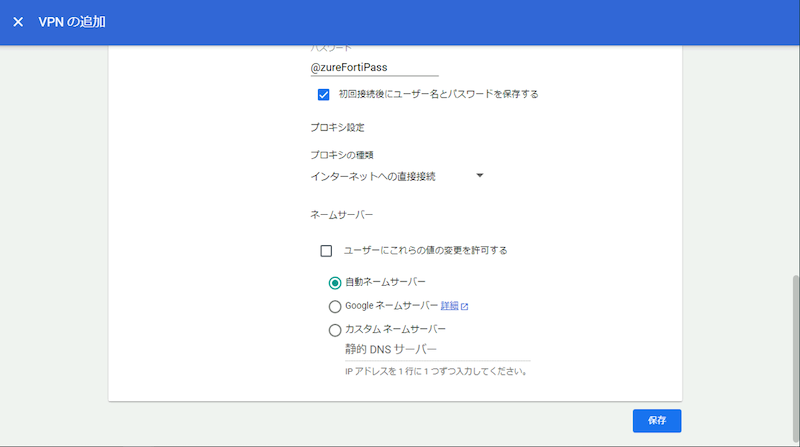Screen dimensions: 800x447
Task: Select the 自動ネームサーバー radio button
Action: tap(335, 282)
